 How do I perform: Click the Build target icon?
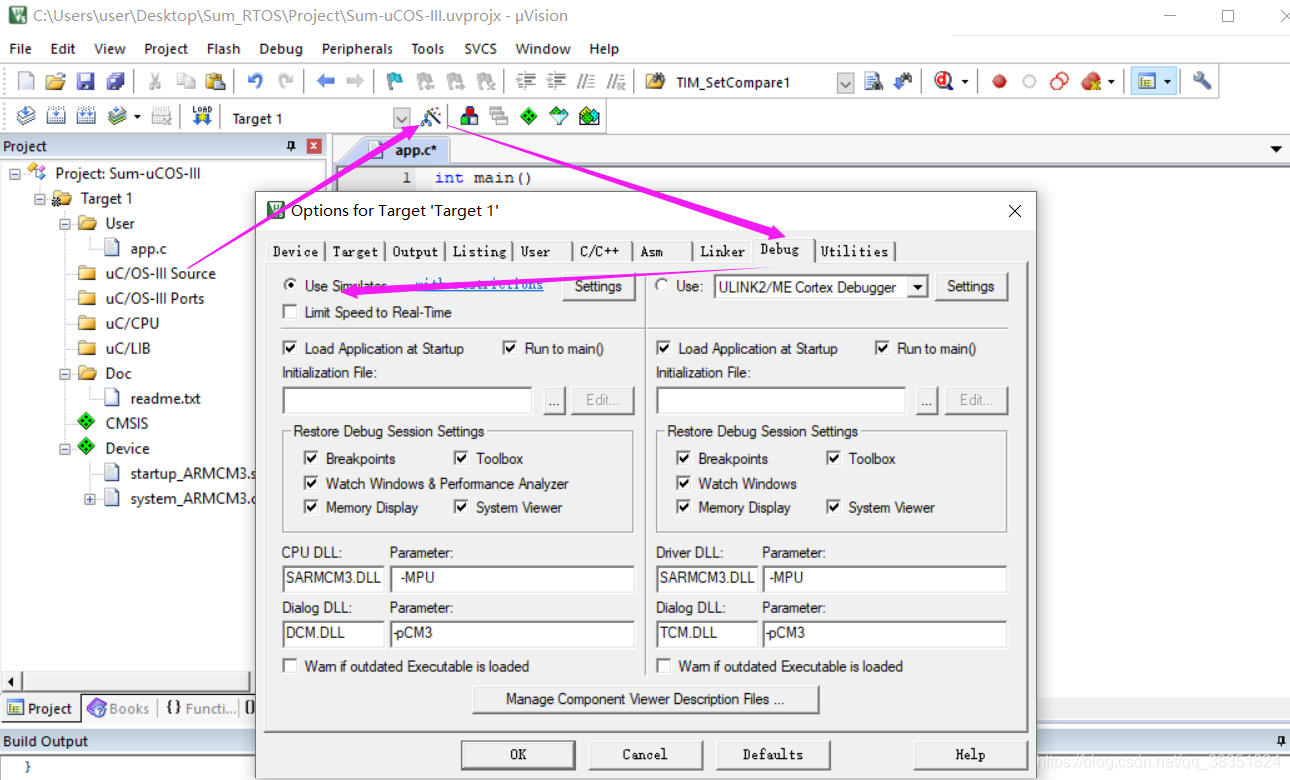click(56, 117)
